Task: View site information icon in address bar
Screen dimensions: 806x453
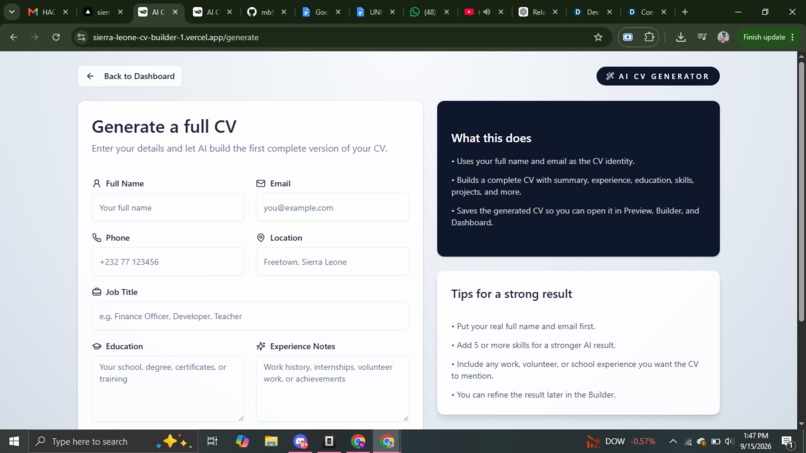Action: coord(81,37)
